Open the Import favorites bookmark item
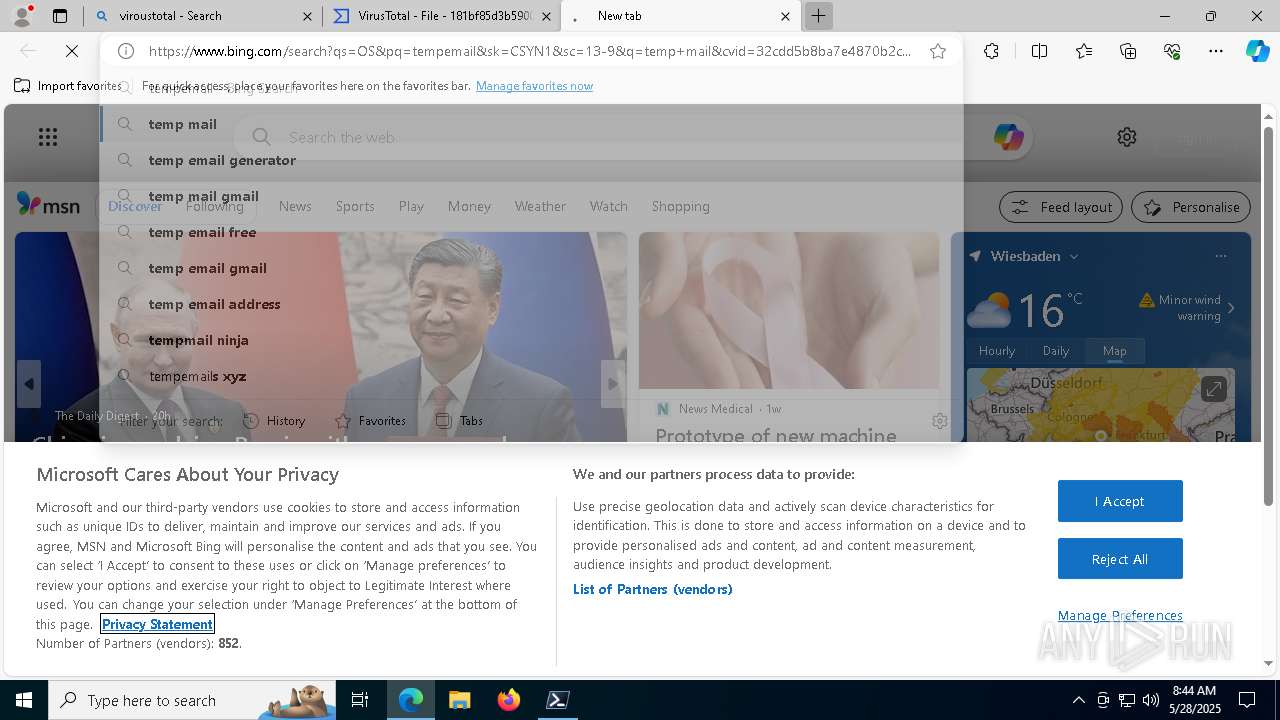The height and width of the screenshot is (720, 1280). (x=68, y=86)
